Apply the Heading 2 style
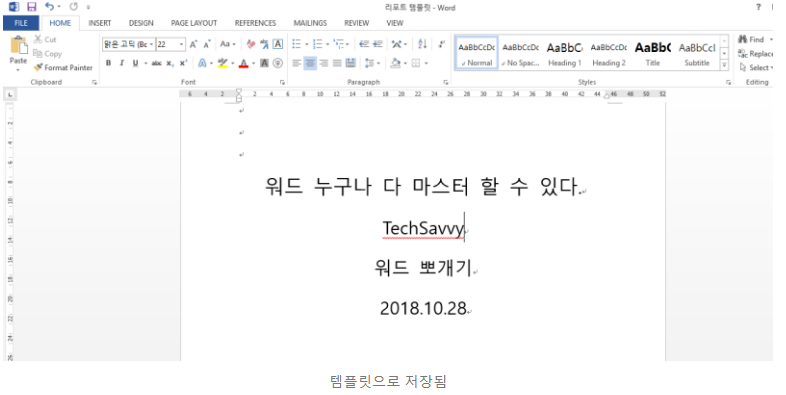Image resolution: width=786 pixels, height=395 pixels. click(609, 53)
